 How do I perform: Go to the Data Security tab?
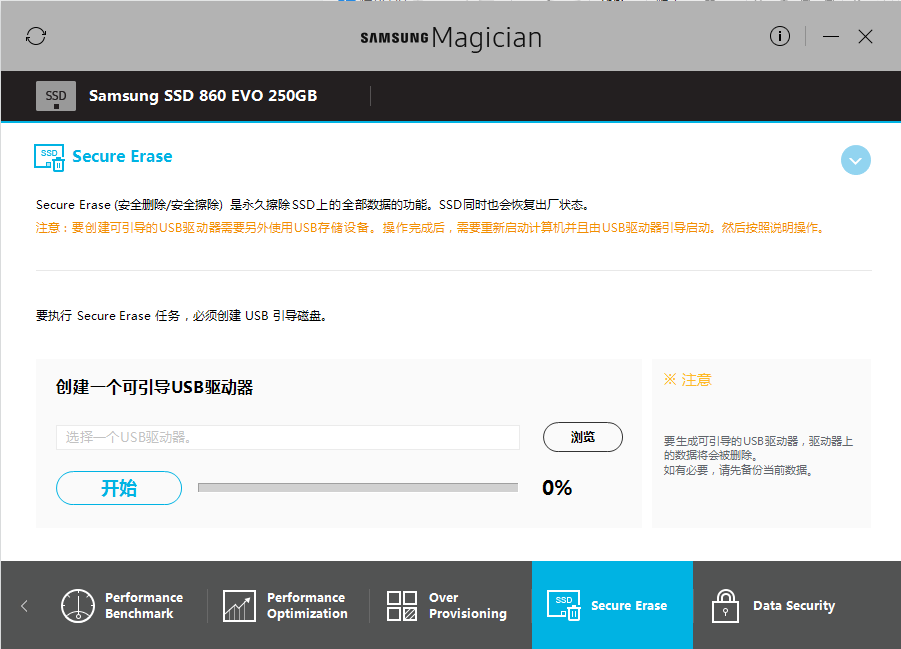[793, 606]
